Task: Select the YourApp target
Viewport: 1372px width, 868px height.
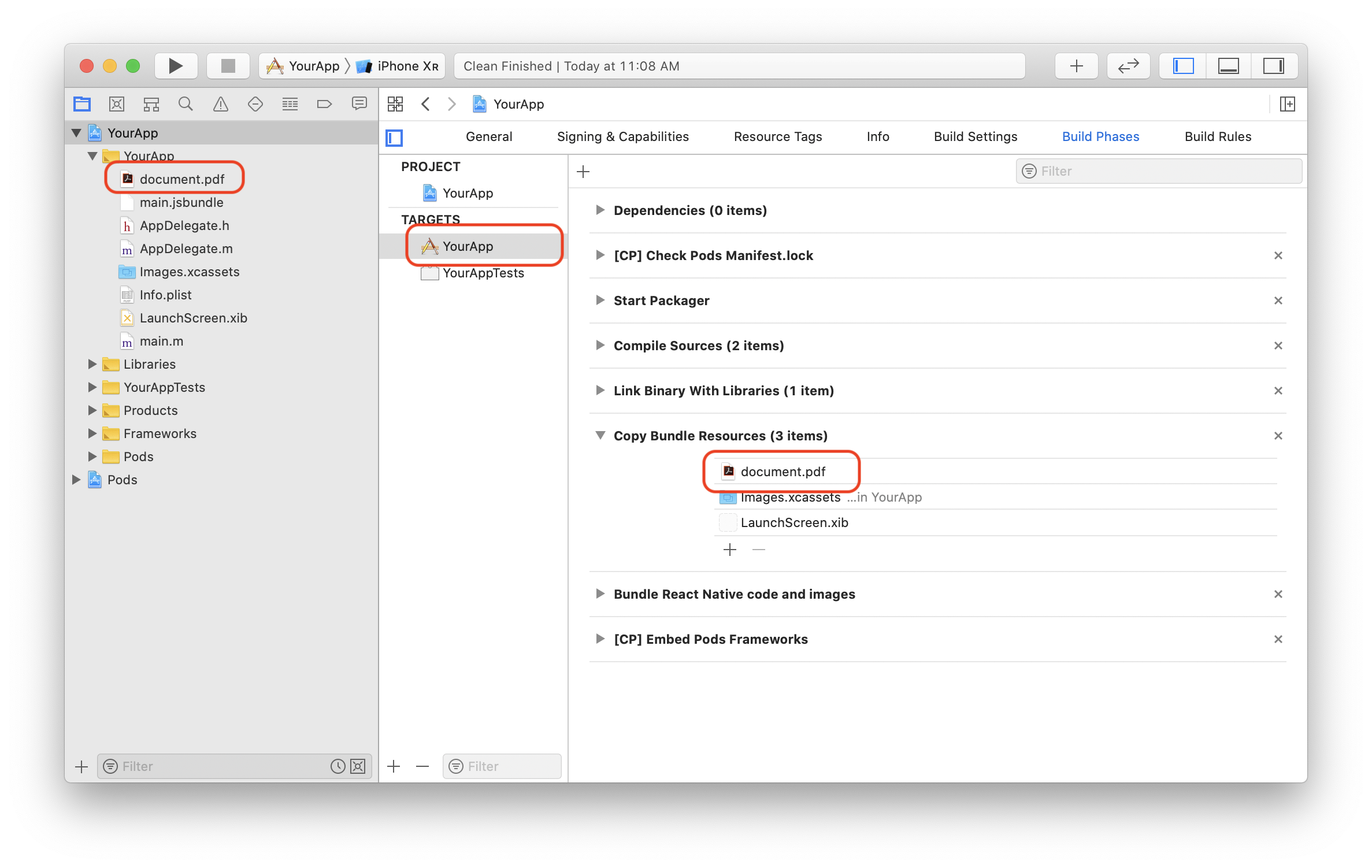Action: (466, 245)
